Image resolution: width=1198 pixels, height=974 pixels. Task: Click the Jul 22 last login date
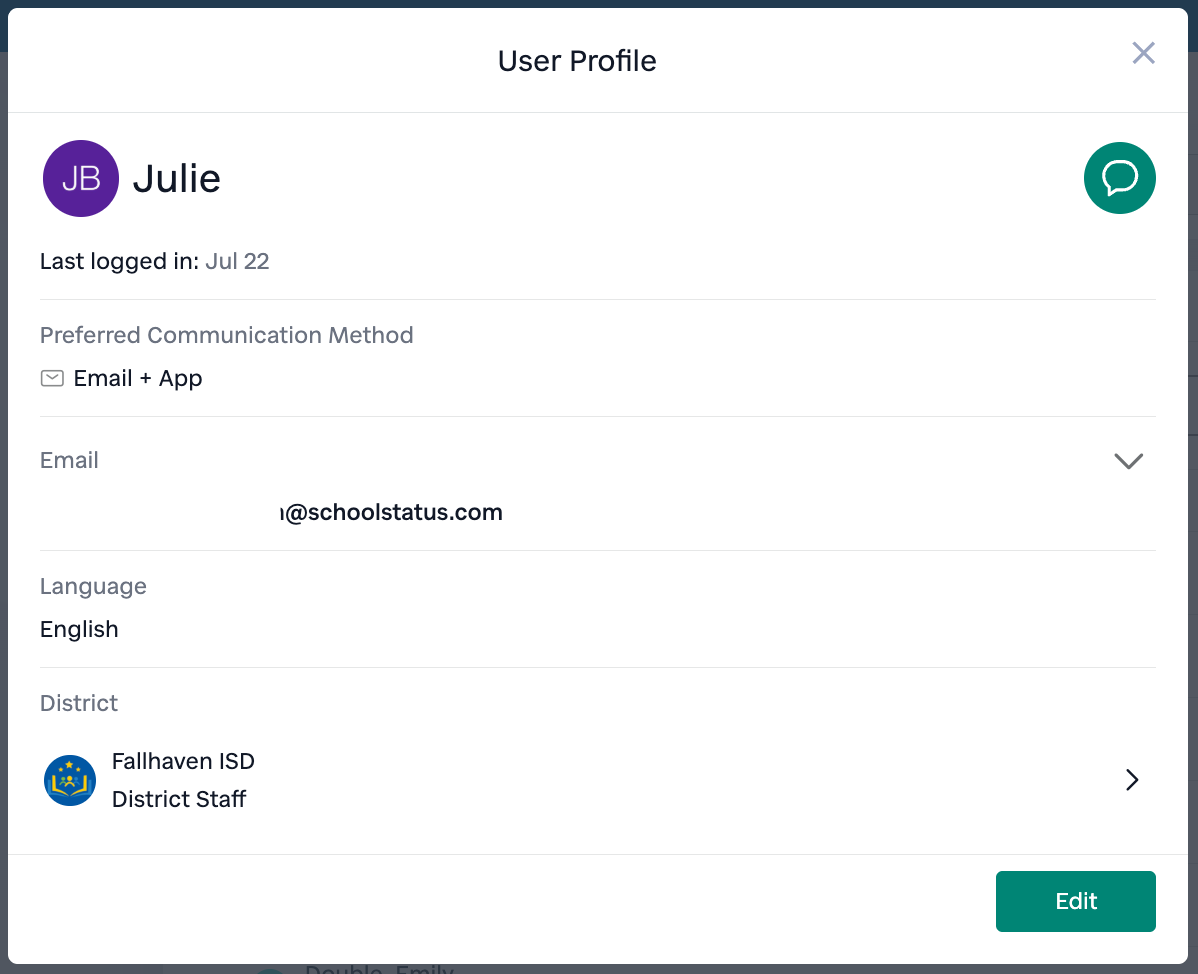tap(237, 261)
